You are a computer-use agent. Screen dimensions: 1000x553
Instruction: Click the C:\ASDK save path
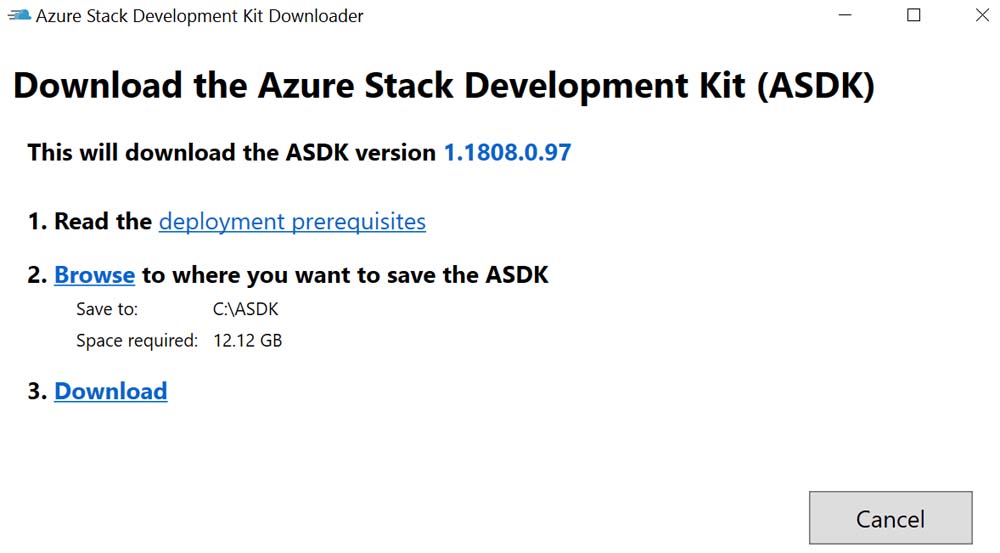(x=245, y=309)
